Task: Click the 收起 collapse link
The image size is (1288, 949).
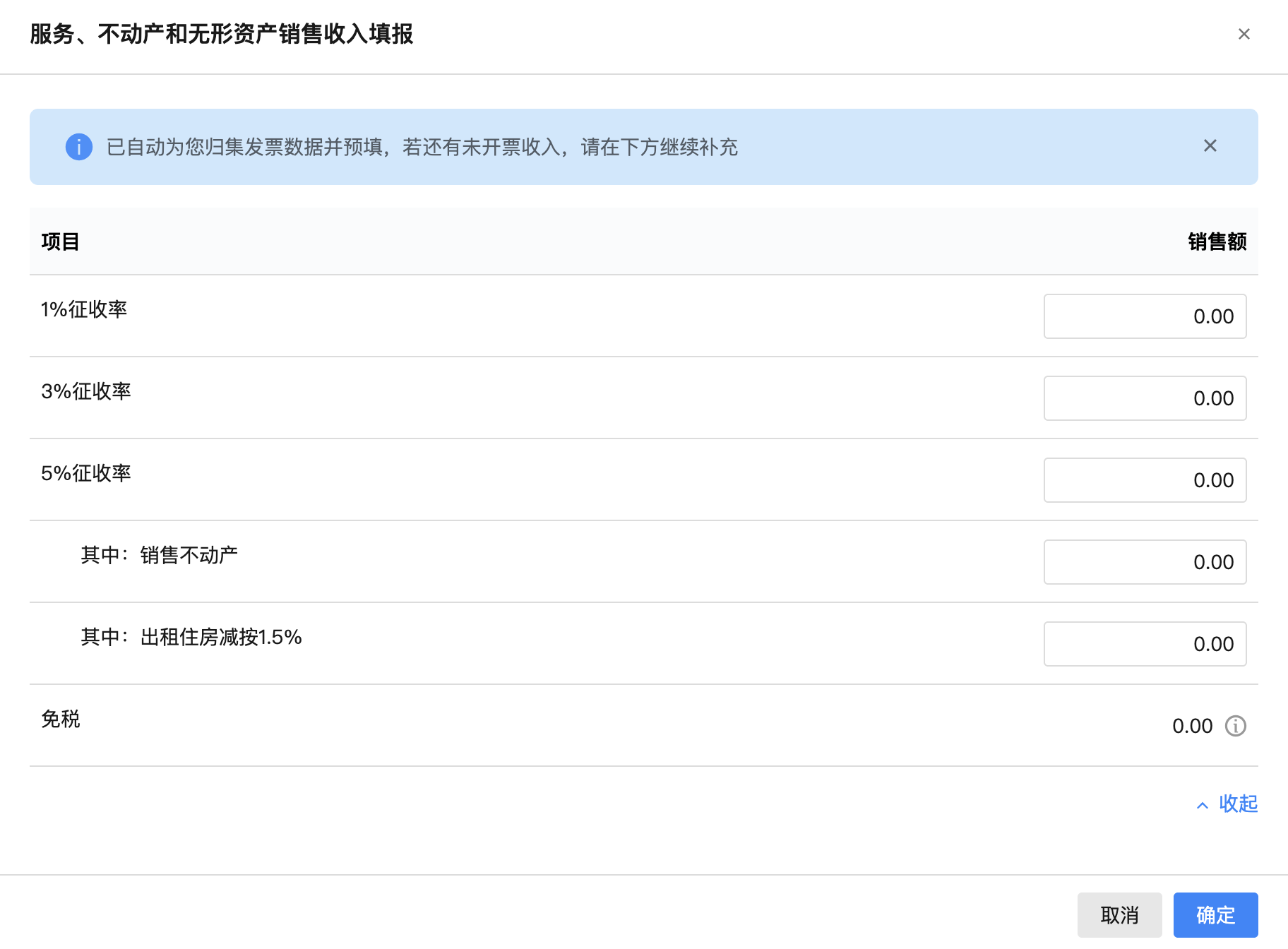Action: (x=1236, y=804)
